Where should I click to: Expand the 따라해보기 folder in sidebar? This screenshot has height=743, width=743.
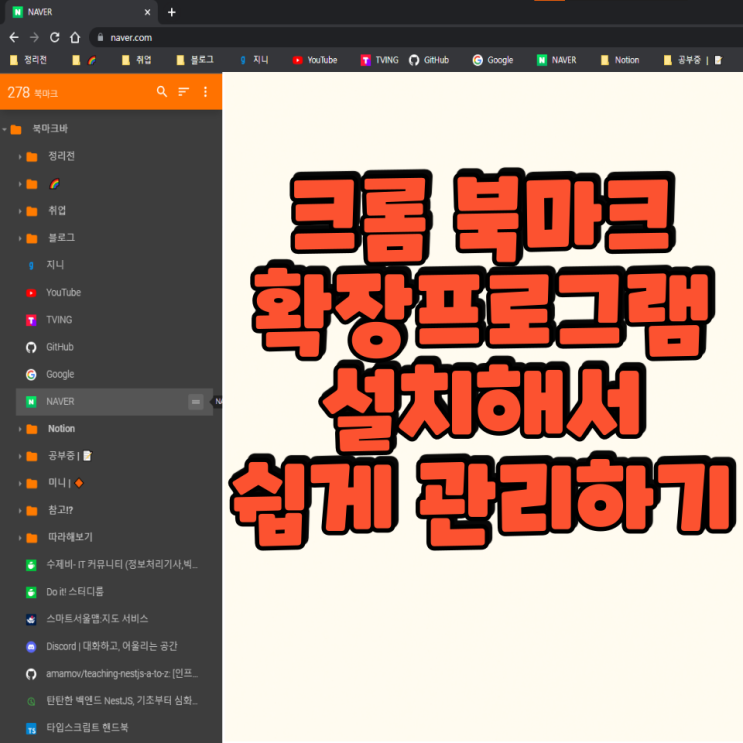(x=20, y=538)
